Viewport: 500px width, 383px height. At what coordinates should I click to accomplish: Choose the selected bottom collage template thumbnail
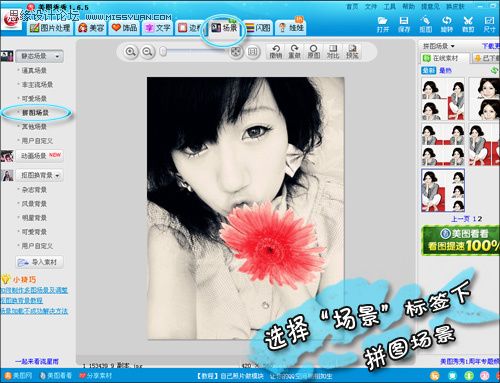[x=443, y=190]
